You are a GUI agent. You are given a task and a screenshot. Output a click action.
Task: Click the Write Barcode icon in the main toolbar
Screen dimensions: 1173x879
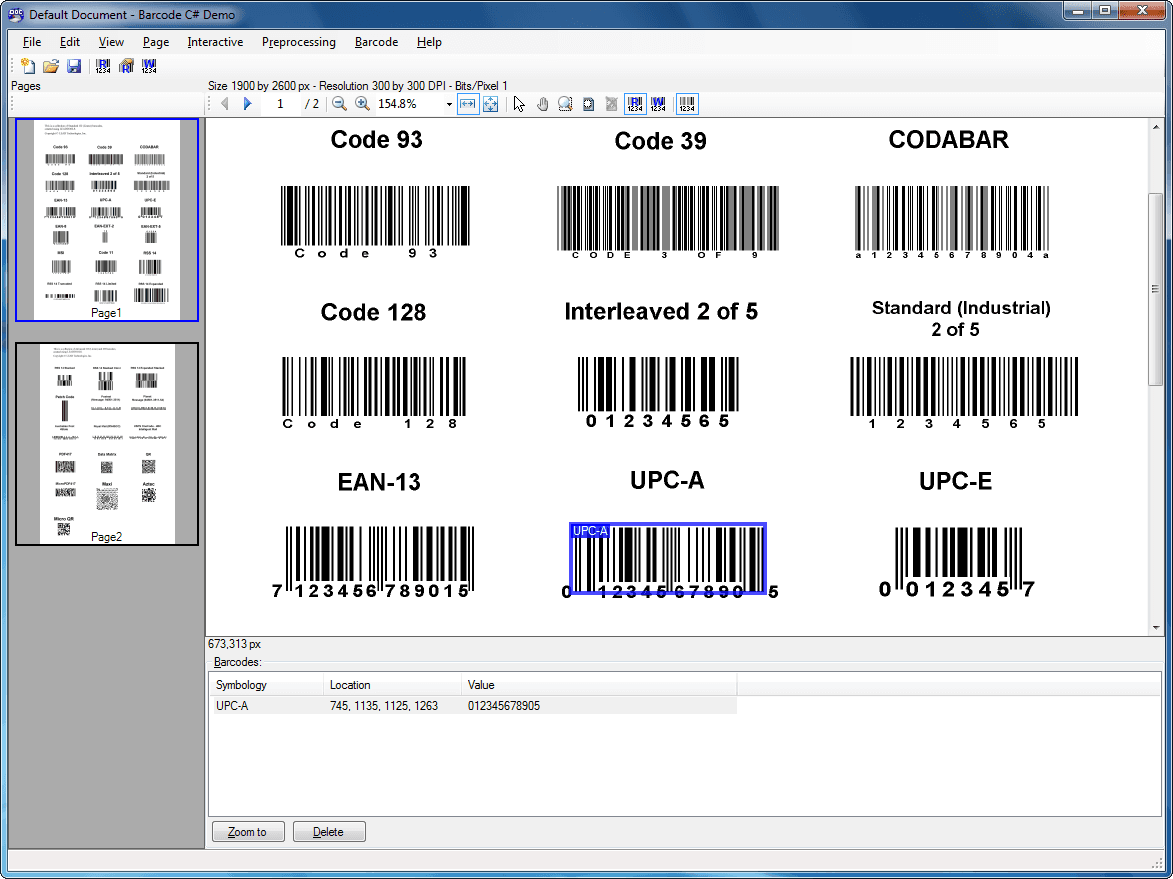pos(149,66)
